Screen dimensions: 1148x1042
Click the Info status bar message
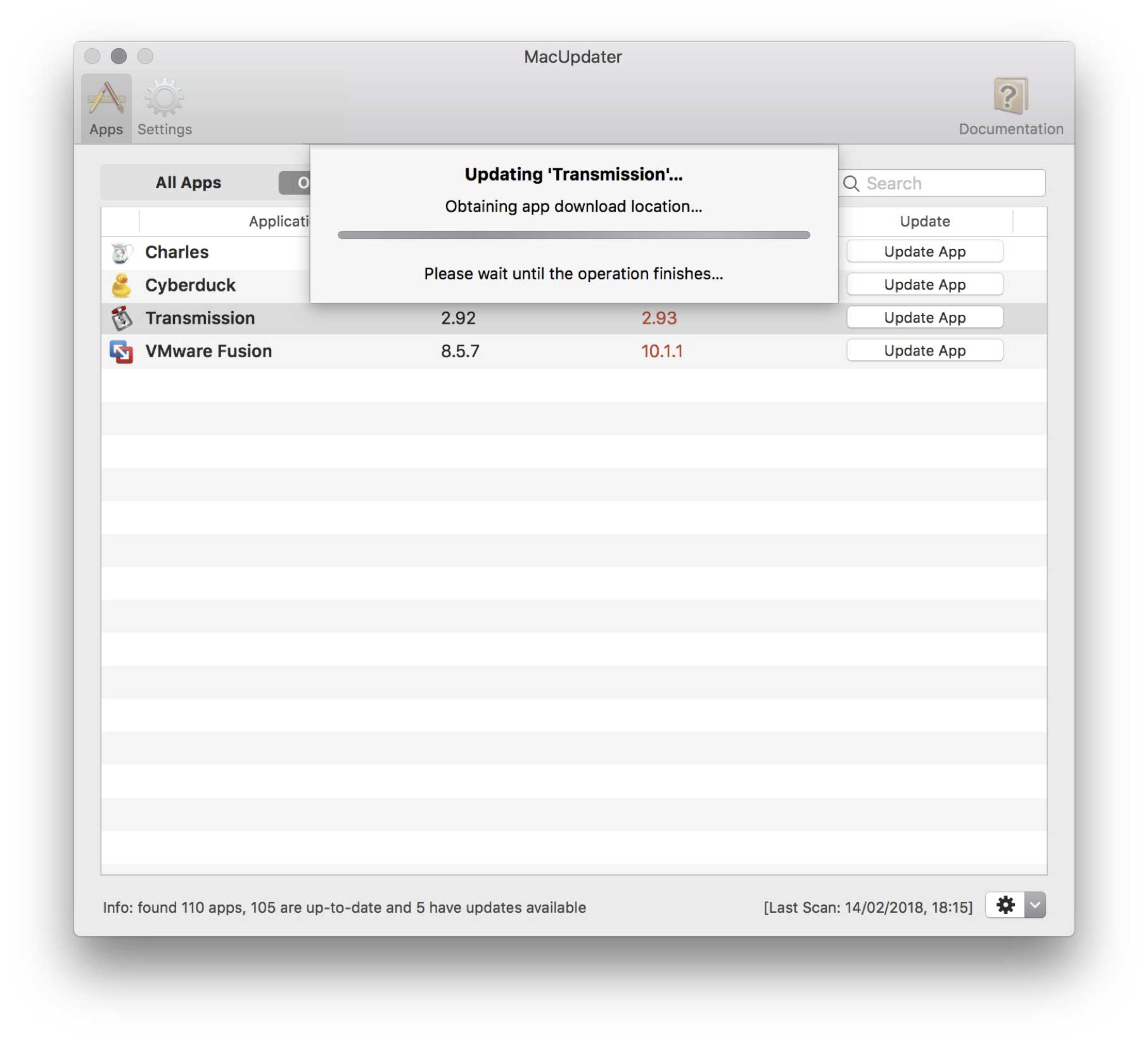[344, 908]
